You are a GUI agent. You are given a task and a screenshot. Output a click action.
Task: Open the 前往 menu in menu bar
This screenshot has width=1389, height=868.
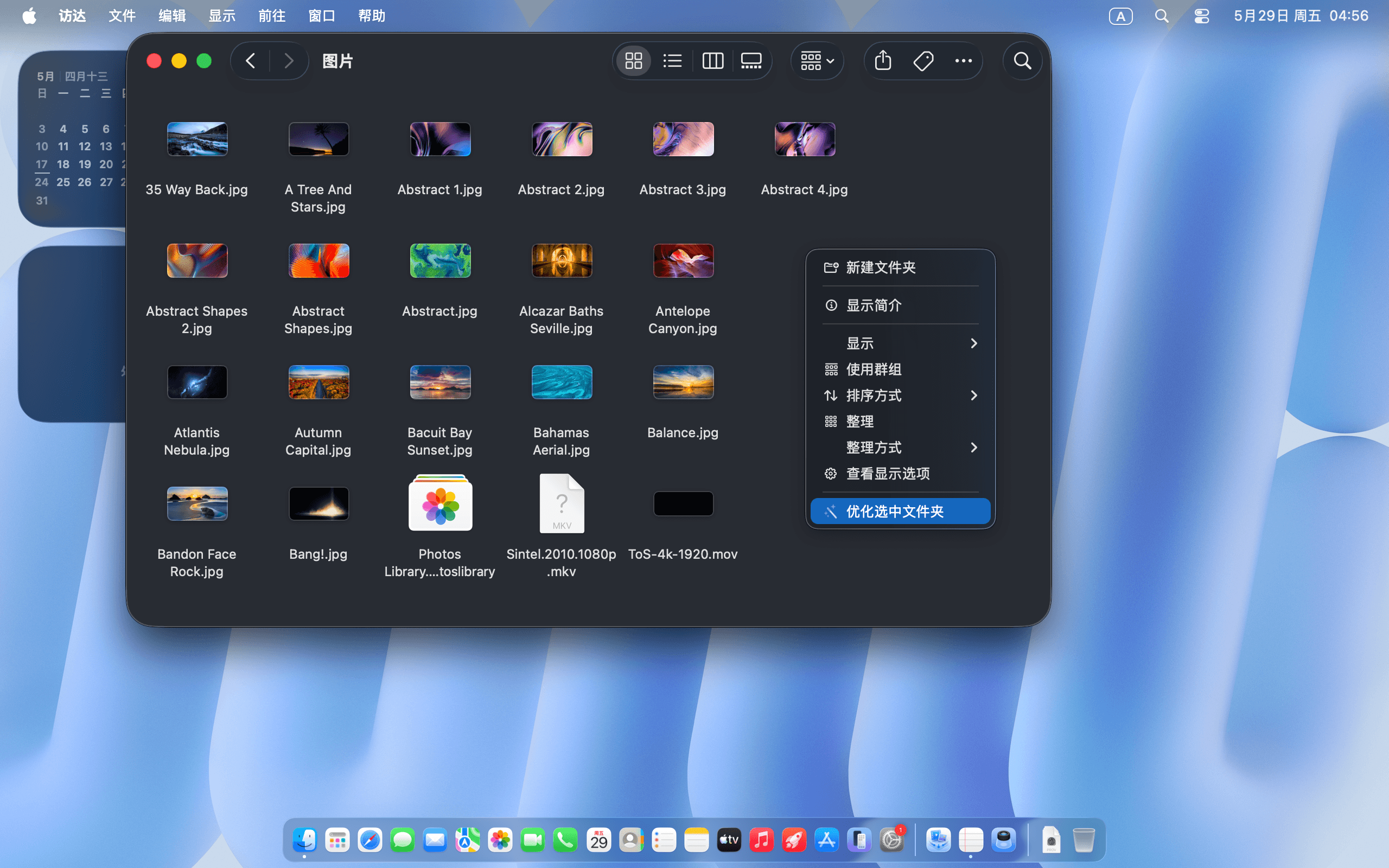[x=271, y=16]
